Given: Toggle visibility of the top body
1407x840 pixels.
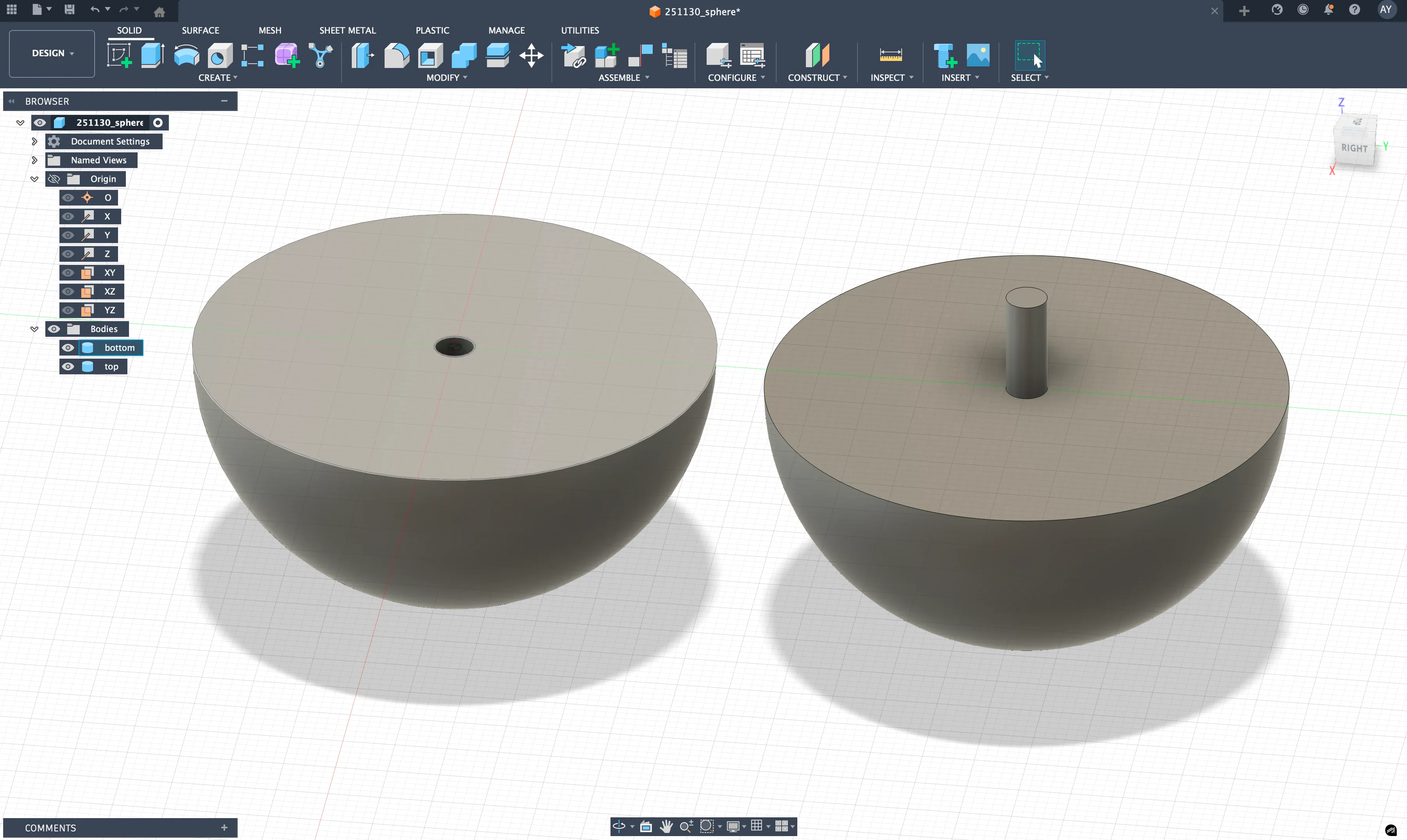Looking at the screenshot, I should point(68,366).
